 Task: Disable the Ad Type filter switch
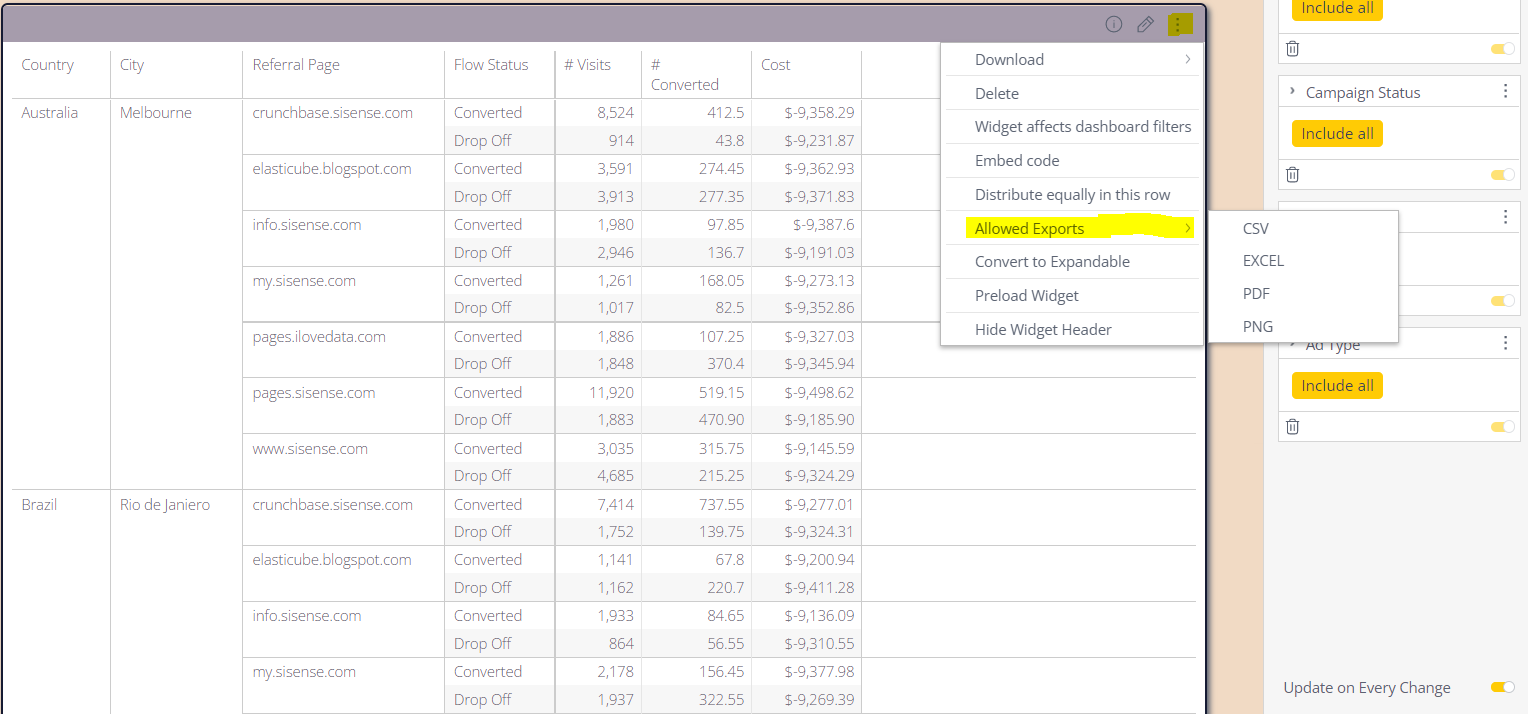coord(1502,427)
